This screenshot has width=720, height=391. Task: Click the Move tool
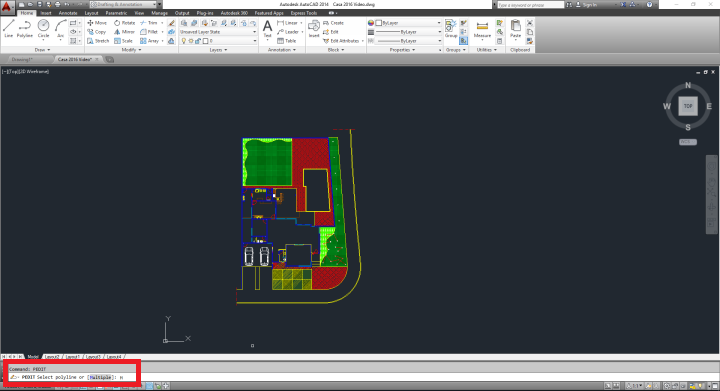[x=97, y=22]
